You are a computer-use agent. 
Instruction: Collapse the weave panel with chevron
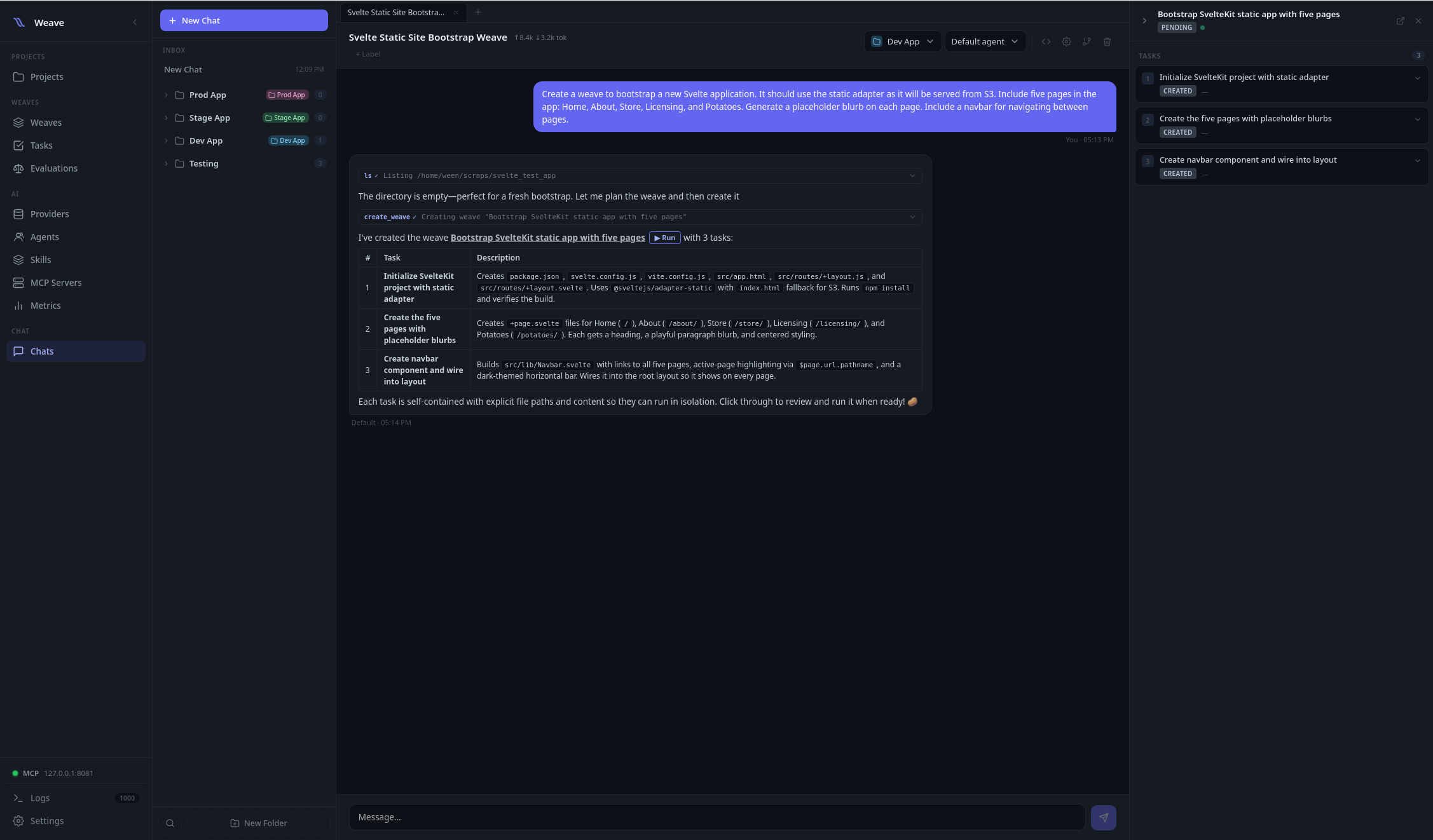coord(1144,21)
